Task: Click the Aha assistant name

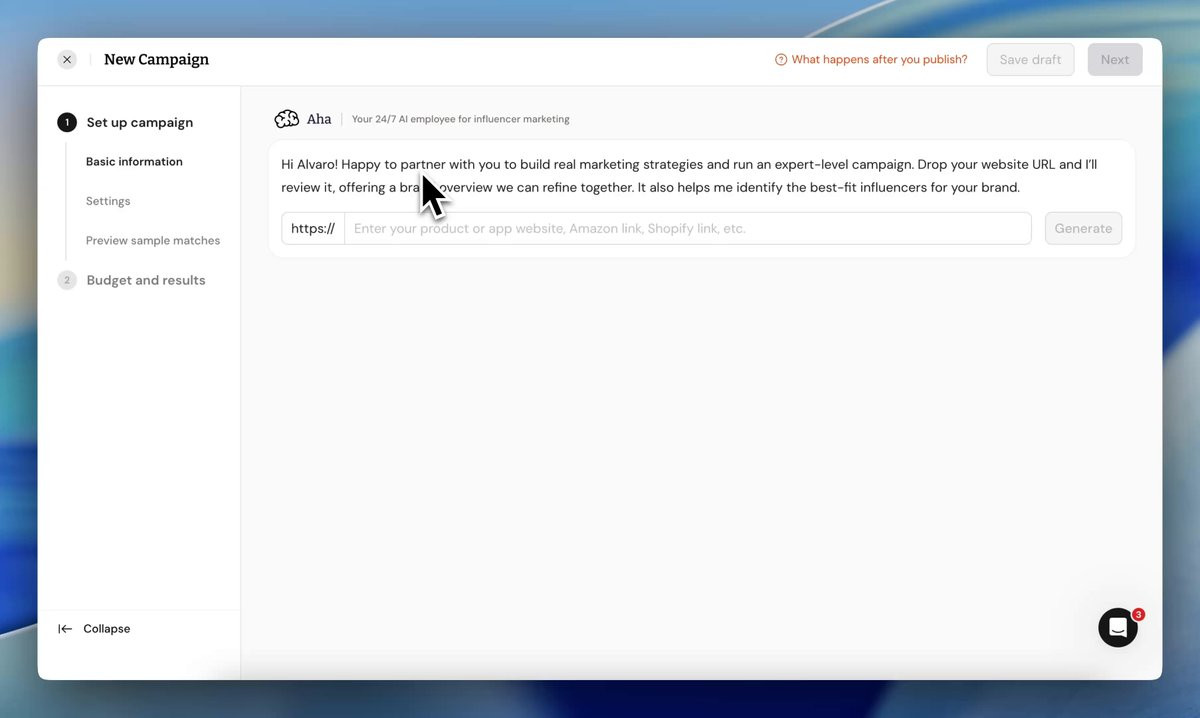Action: pos(319,119)
